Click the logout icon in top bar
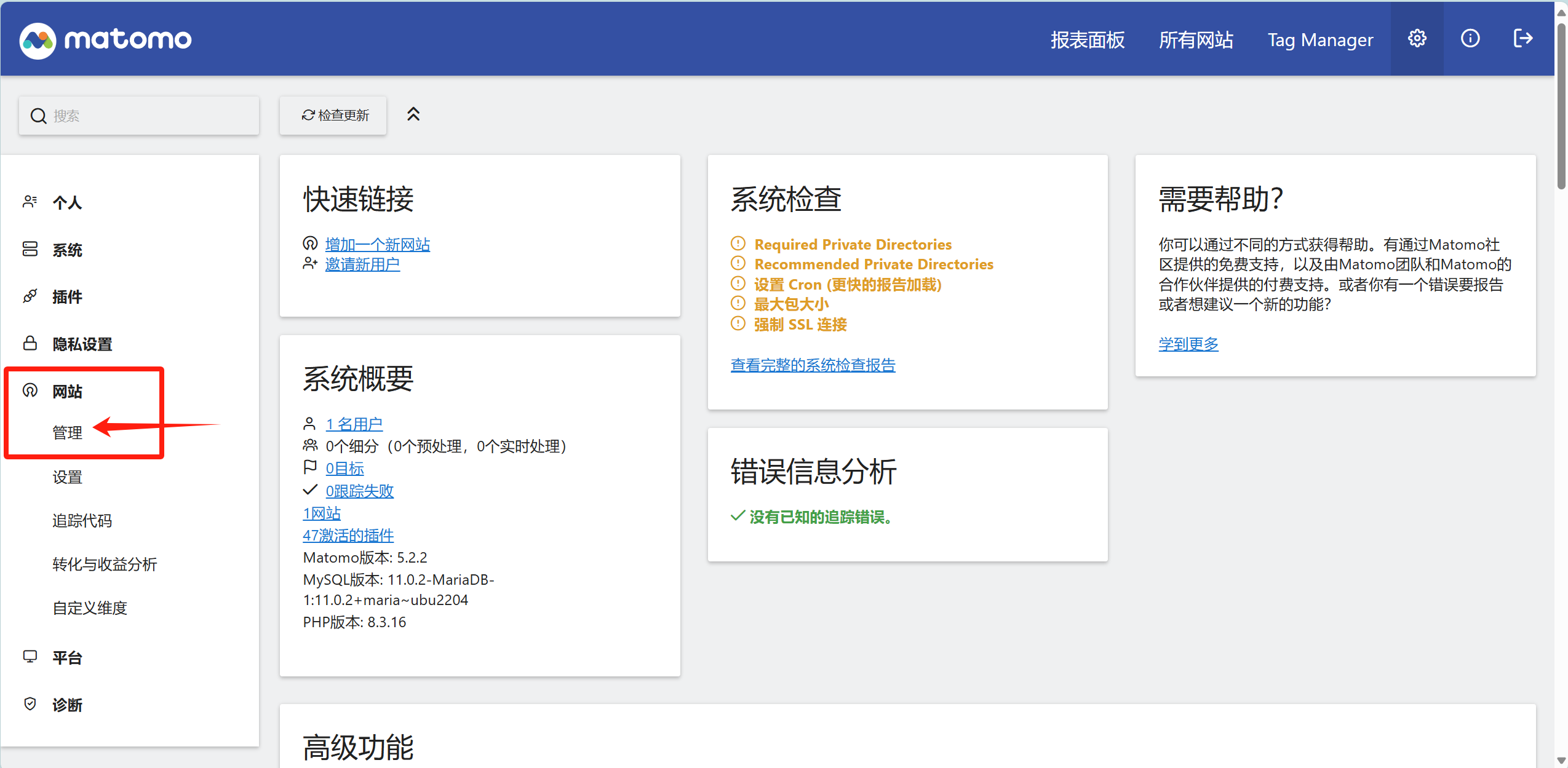The image size is (1568, 768). [x=1522, y=39]
